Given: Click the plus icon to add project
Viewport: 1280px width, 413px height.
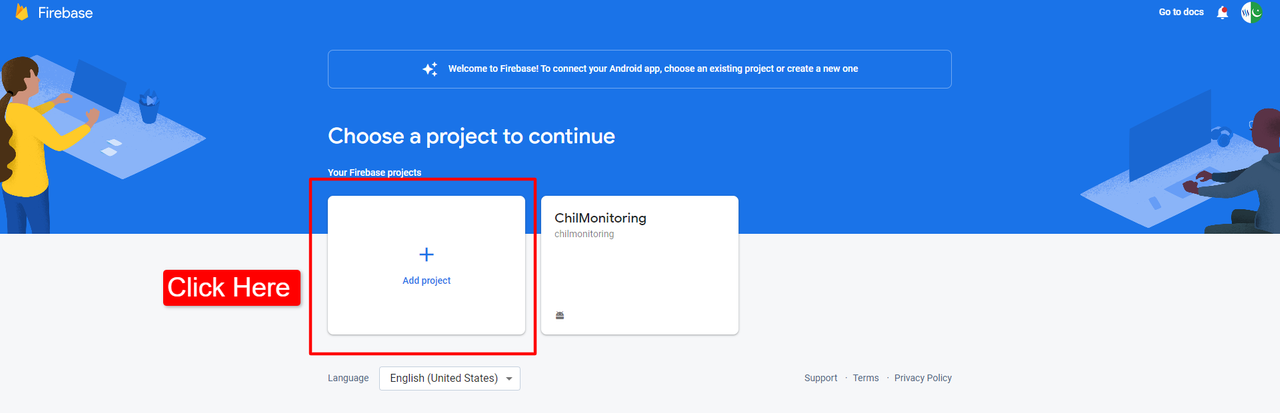Looking at the screenshot, I should [426, 255].
